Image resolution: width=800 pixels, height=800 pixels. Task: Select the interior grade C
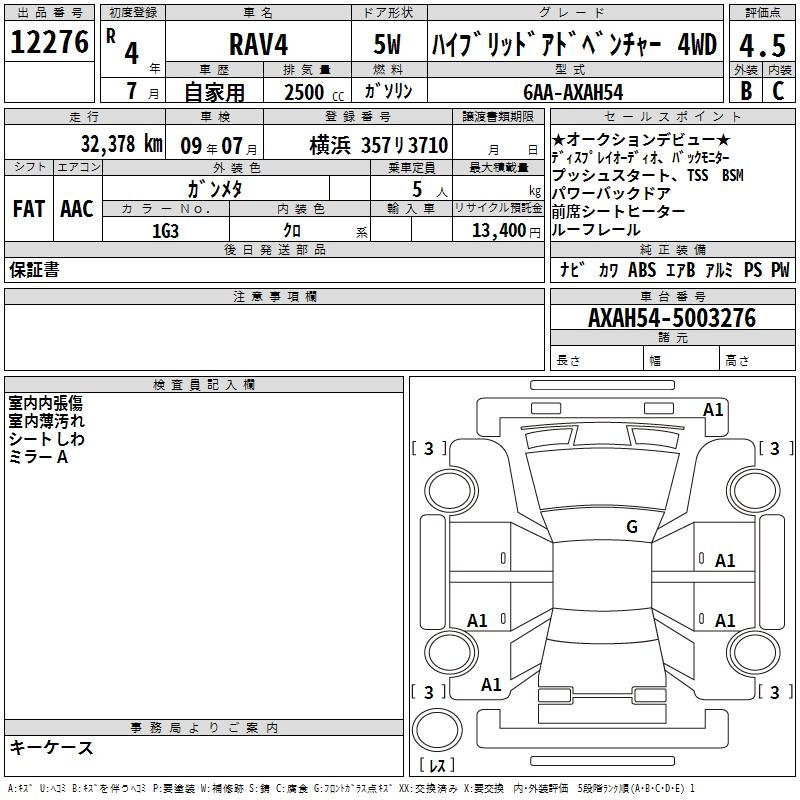[x=778, y=91]
